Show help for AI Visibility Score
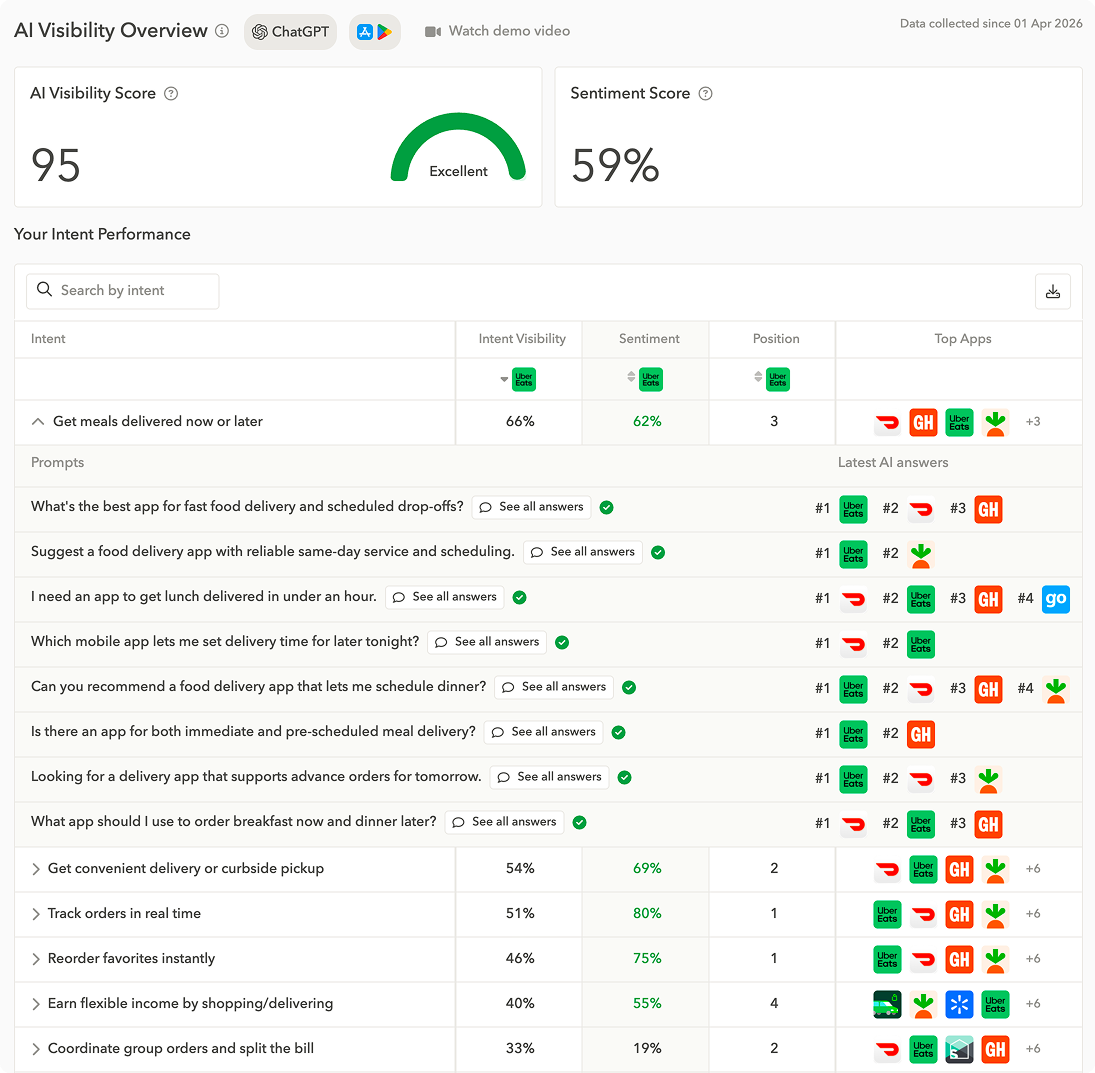This screenshot has height=1073, width=1095. click(171, 94)
